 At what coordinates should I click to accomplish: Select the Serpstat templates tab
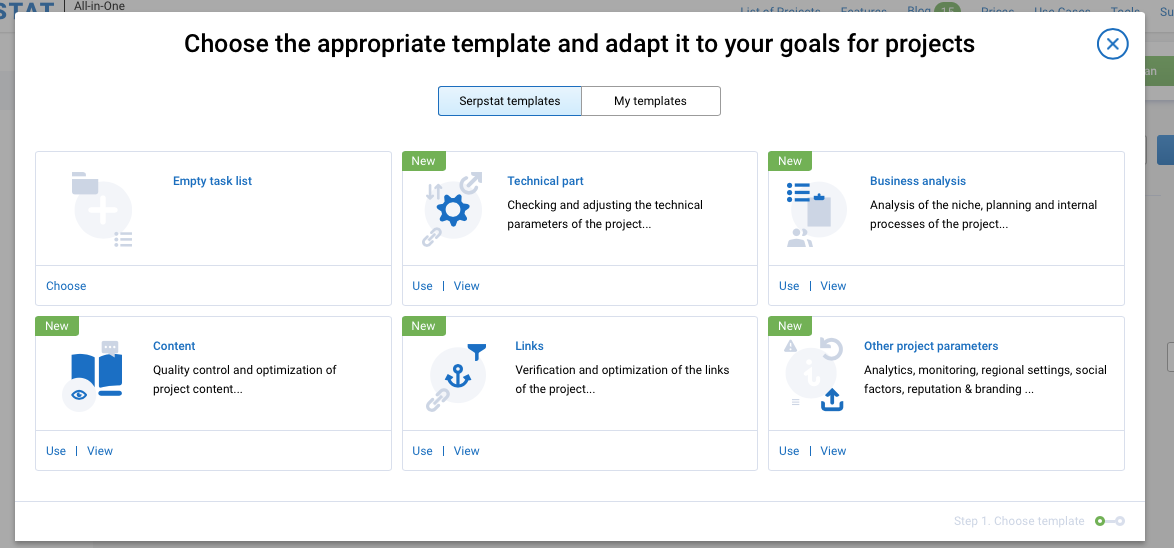[510, 101]
